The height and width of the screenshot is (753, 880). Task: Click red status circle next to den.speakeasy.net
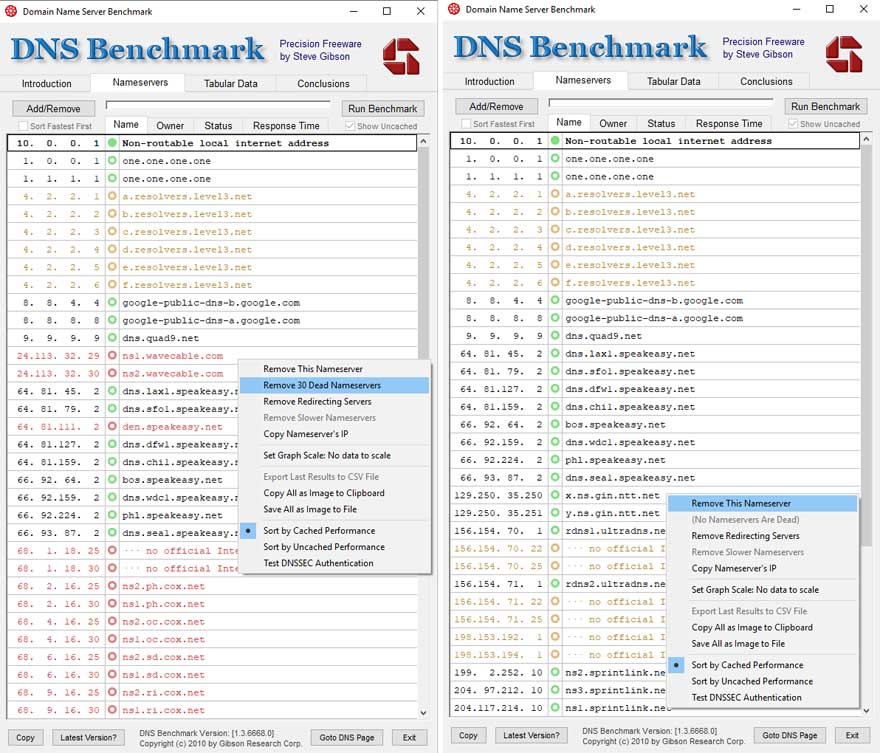tap(112, 426)
